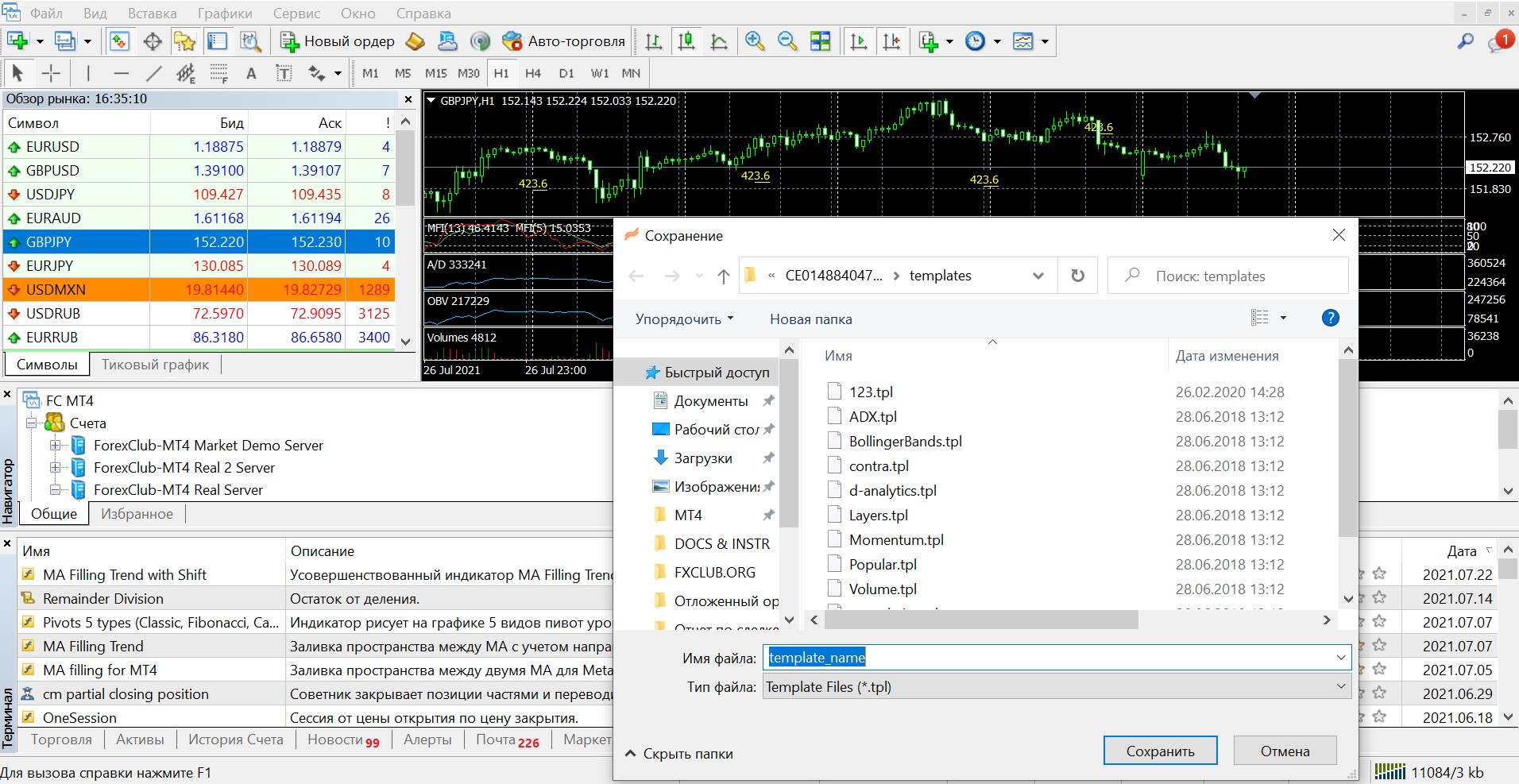Select the text tool A
Image resolution: width=1519 pixels, height=784 pixels.
pos(251,73)
